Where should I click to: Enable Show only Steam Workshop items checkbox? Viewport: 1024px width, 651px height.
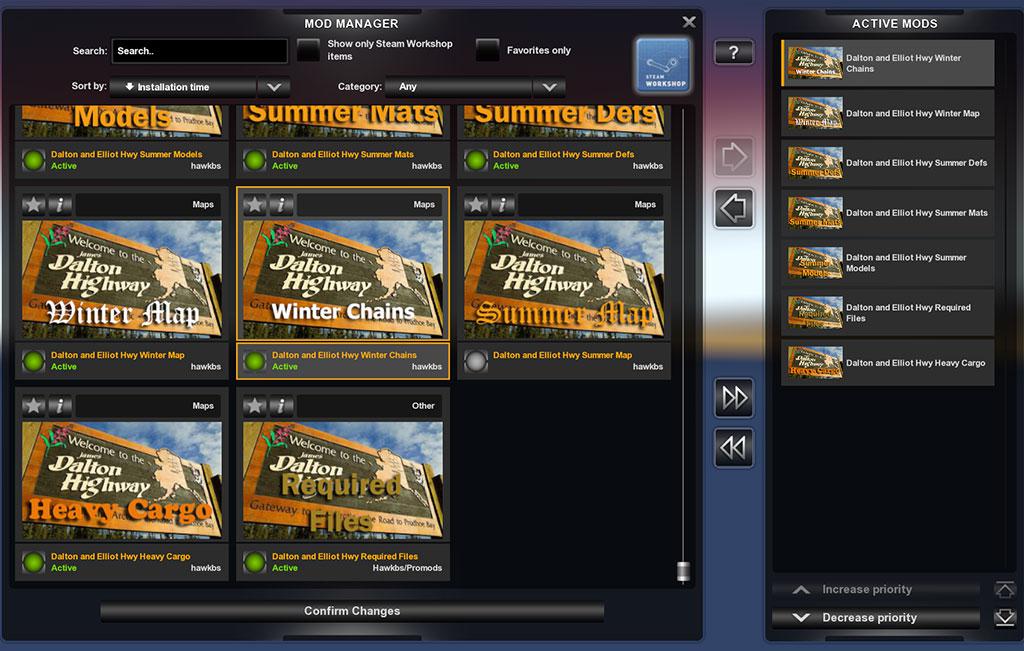(x=309, y=50)
